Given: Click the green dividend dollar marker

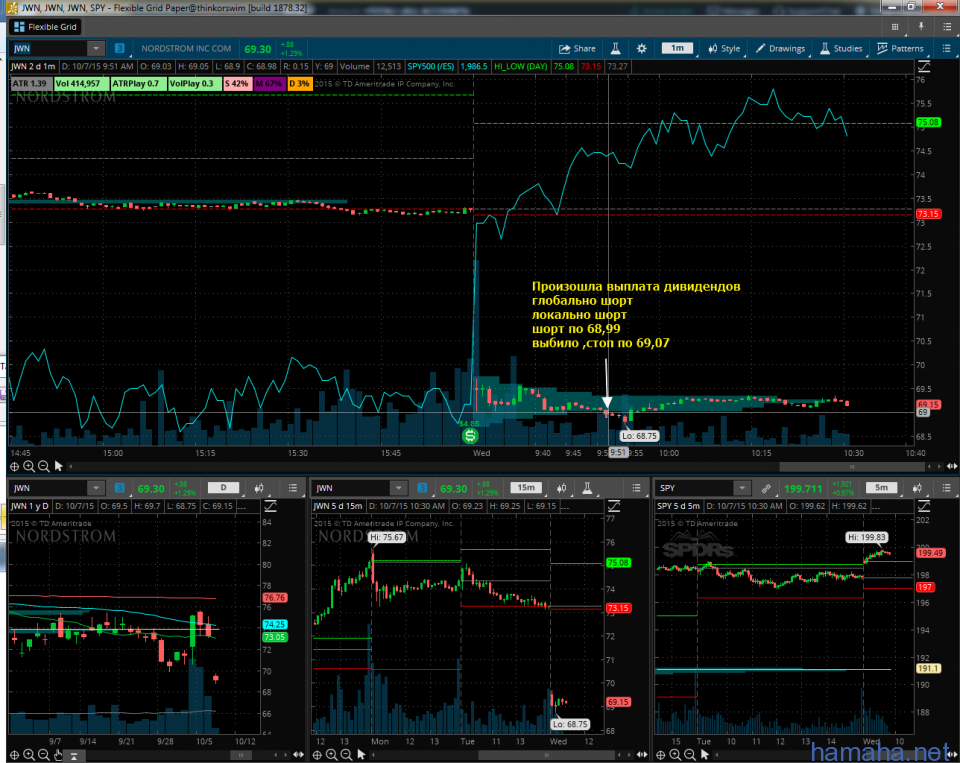Looking at the screenshot, I should [x=470, y=435].
